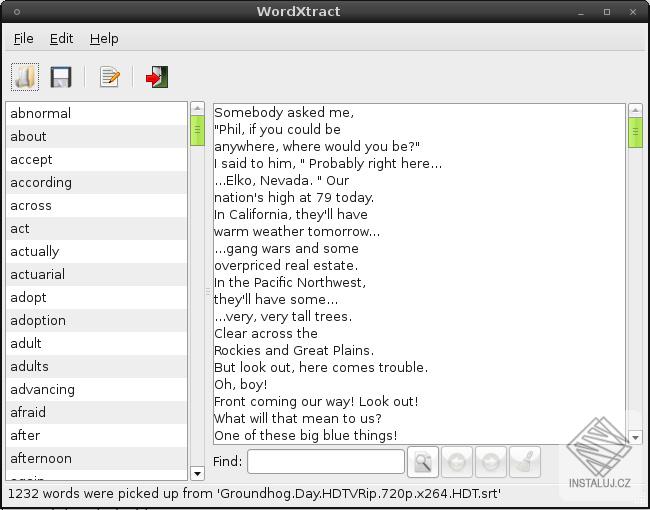This screenshot has width=650, height=510.
Task: Click the line 'overpriced real estate.'
Action: point(286,265)
